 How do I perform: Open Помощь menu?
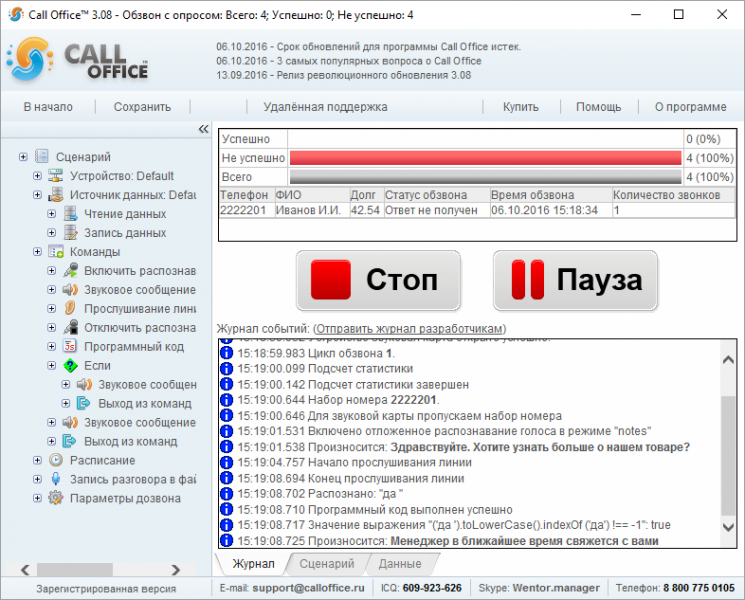coord(598,107)
